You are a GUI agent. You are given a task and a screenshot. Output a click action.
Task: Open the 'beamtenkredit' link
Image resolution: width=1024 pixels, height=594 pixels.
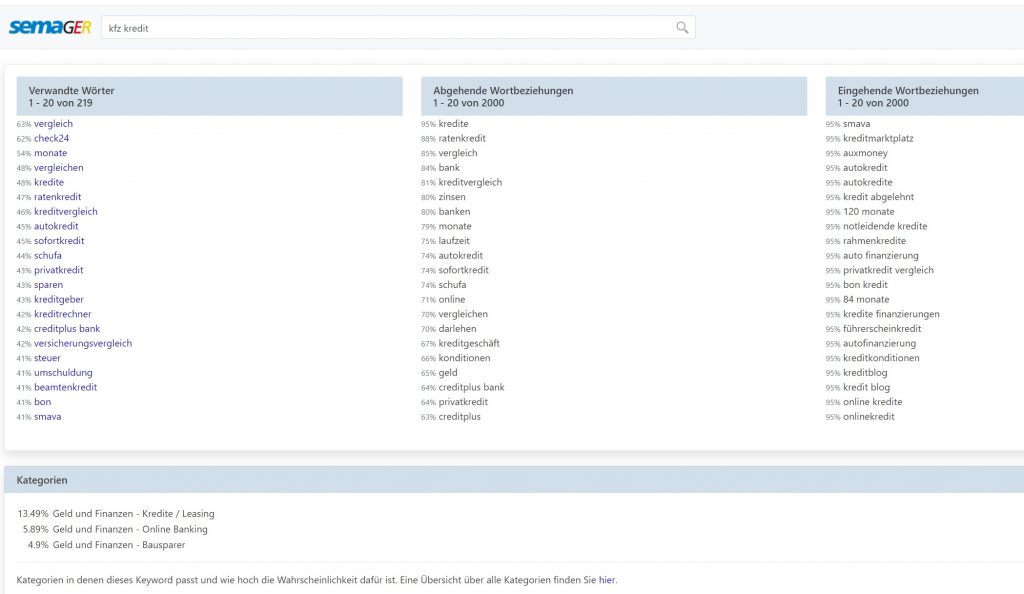[x=65, y=387]
